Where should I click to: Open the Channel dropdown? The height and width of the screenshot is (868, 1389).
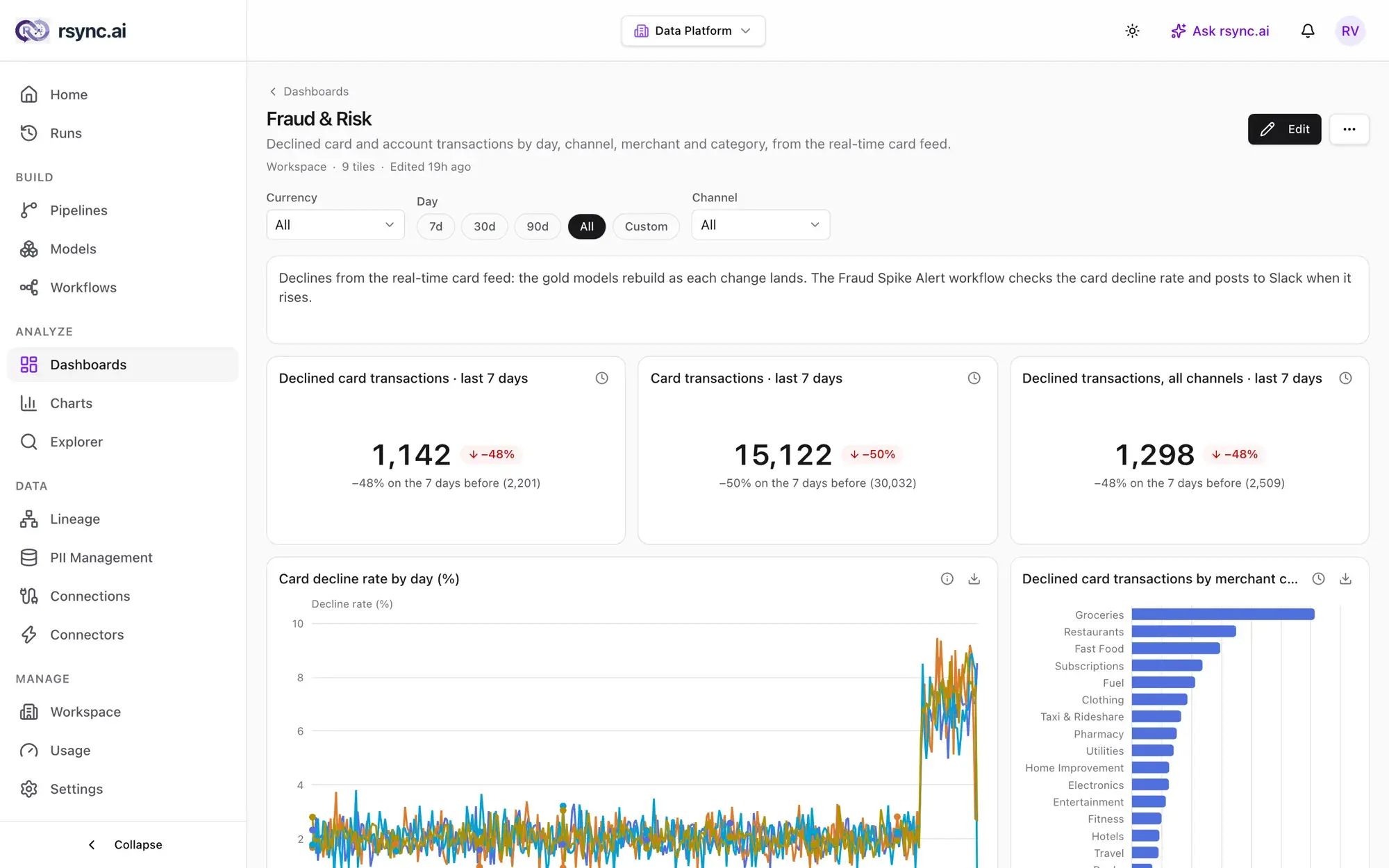point(760,225)
